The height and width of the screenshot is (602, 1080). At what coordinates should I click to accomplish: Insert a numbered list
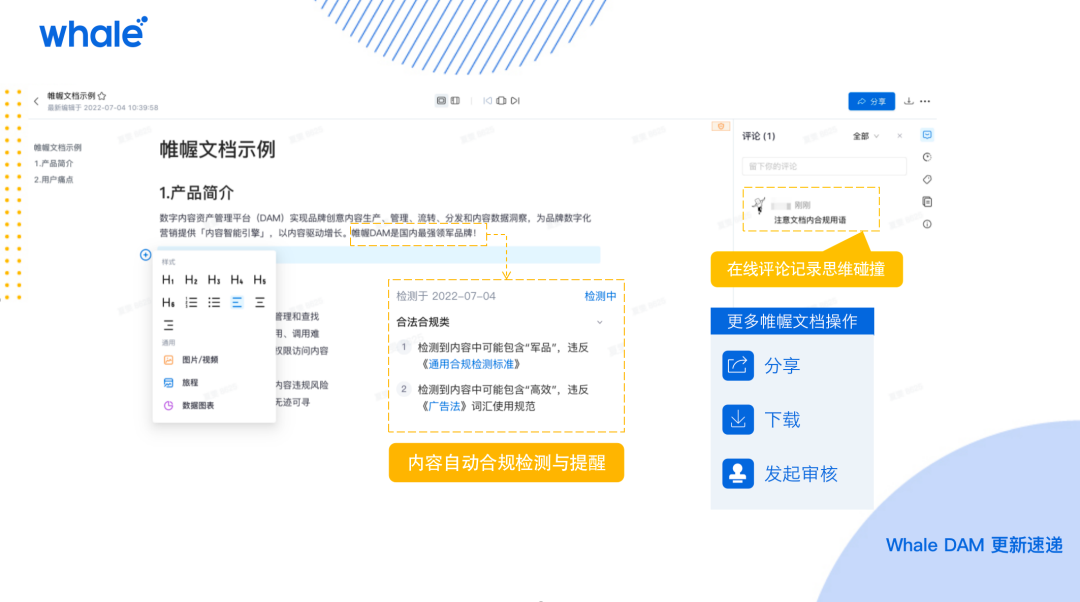pos(191,302)
